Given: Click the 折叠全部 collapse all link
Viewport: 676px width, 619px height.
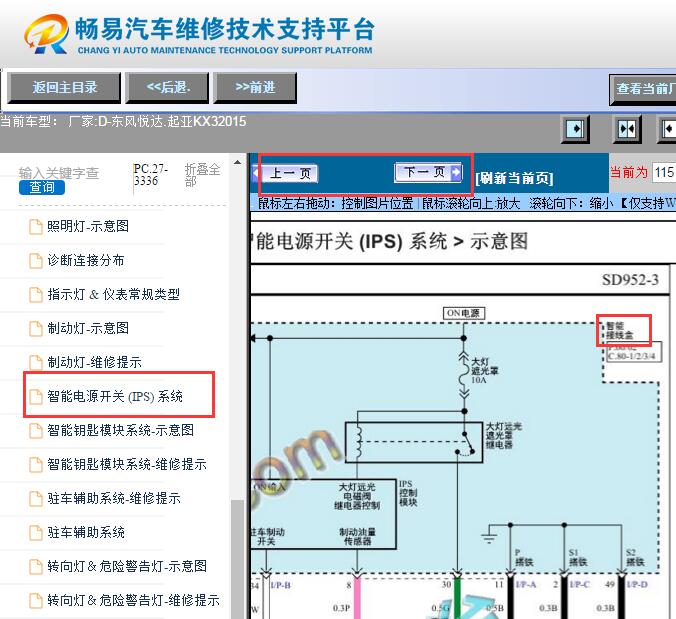Looking at the screenshot, I should (202, 175).
